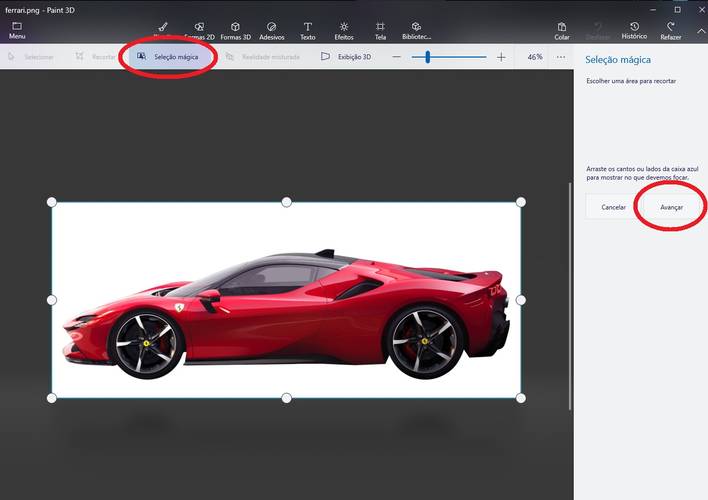Click the Avançar button
This screenshot has height=500, width=708.
pos(671,207)
